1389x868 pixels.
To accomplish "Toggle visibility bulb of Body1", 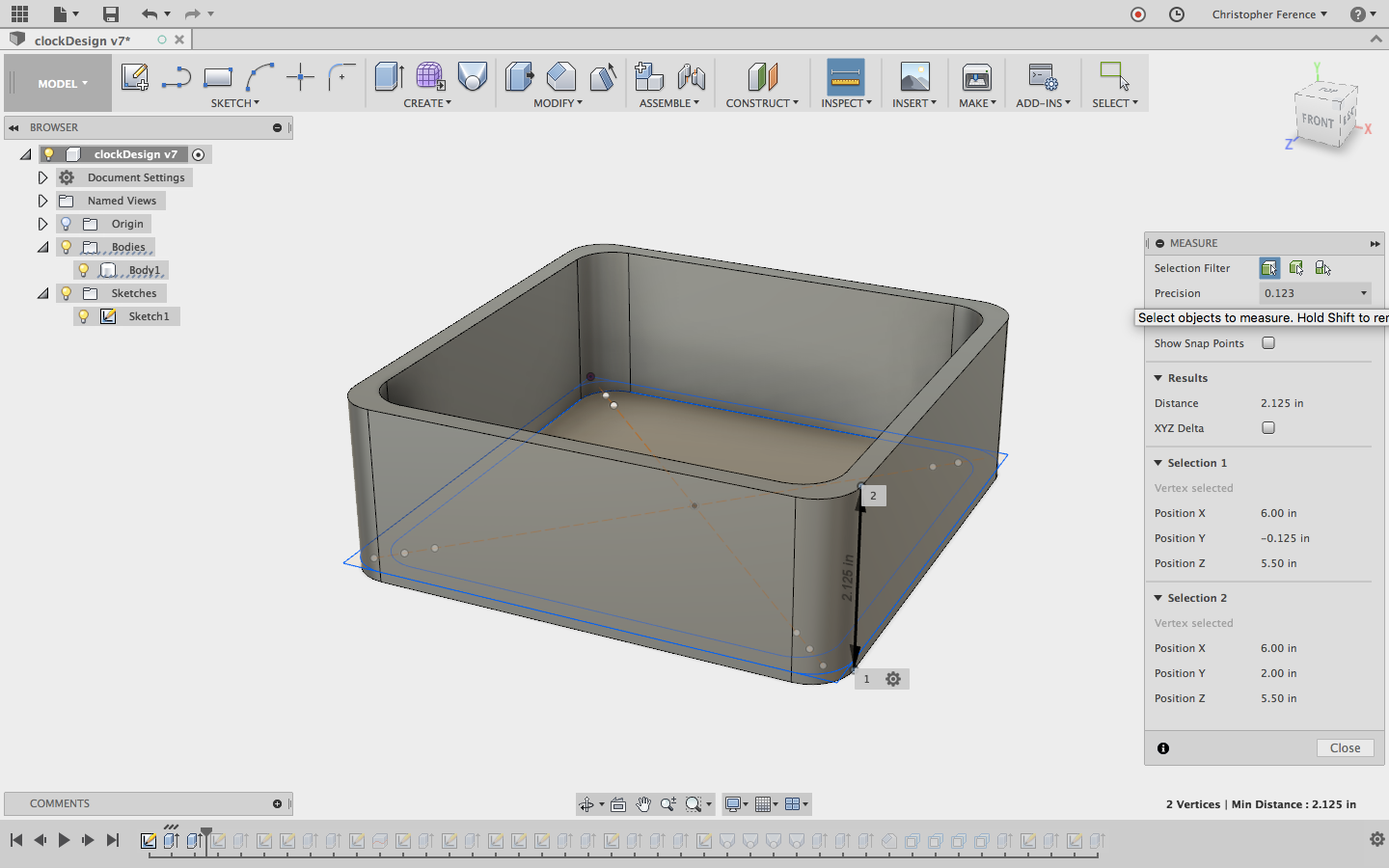I will pos(84,270).
